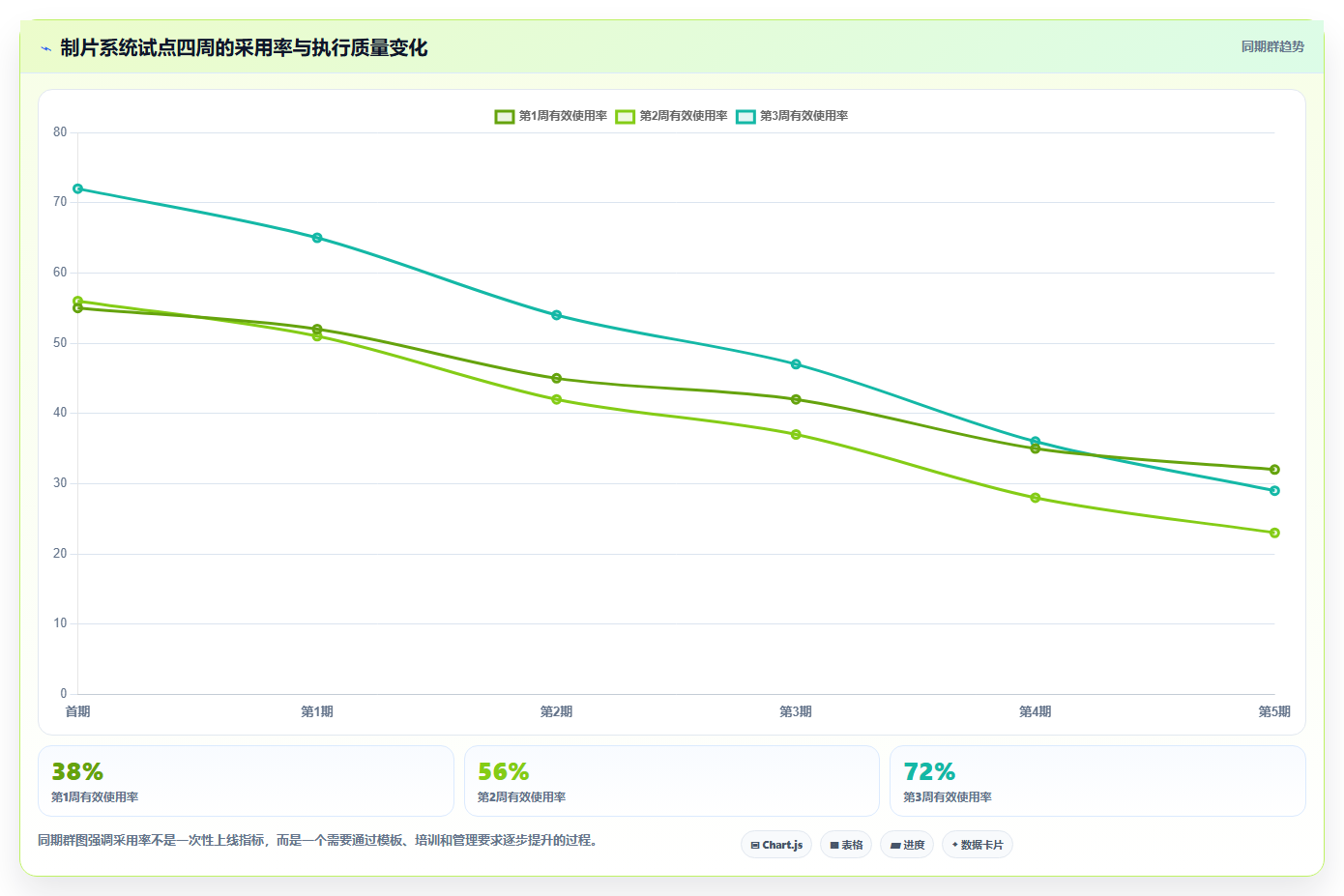Toggle the 第2周有效使用率 legend entry
The height and width of the screenshot is (896, 1344).
point(672,116)
